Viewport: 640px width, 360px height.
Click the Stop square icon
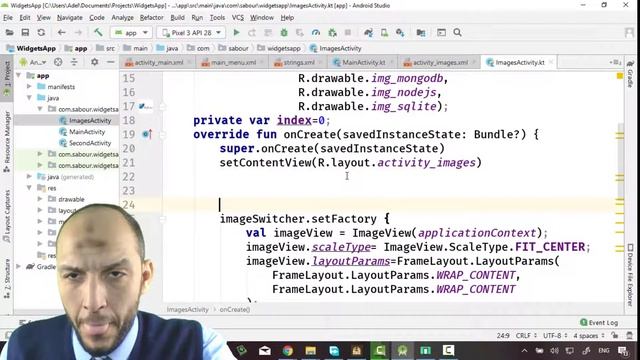pos(348,32)
